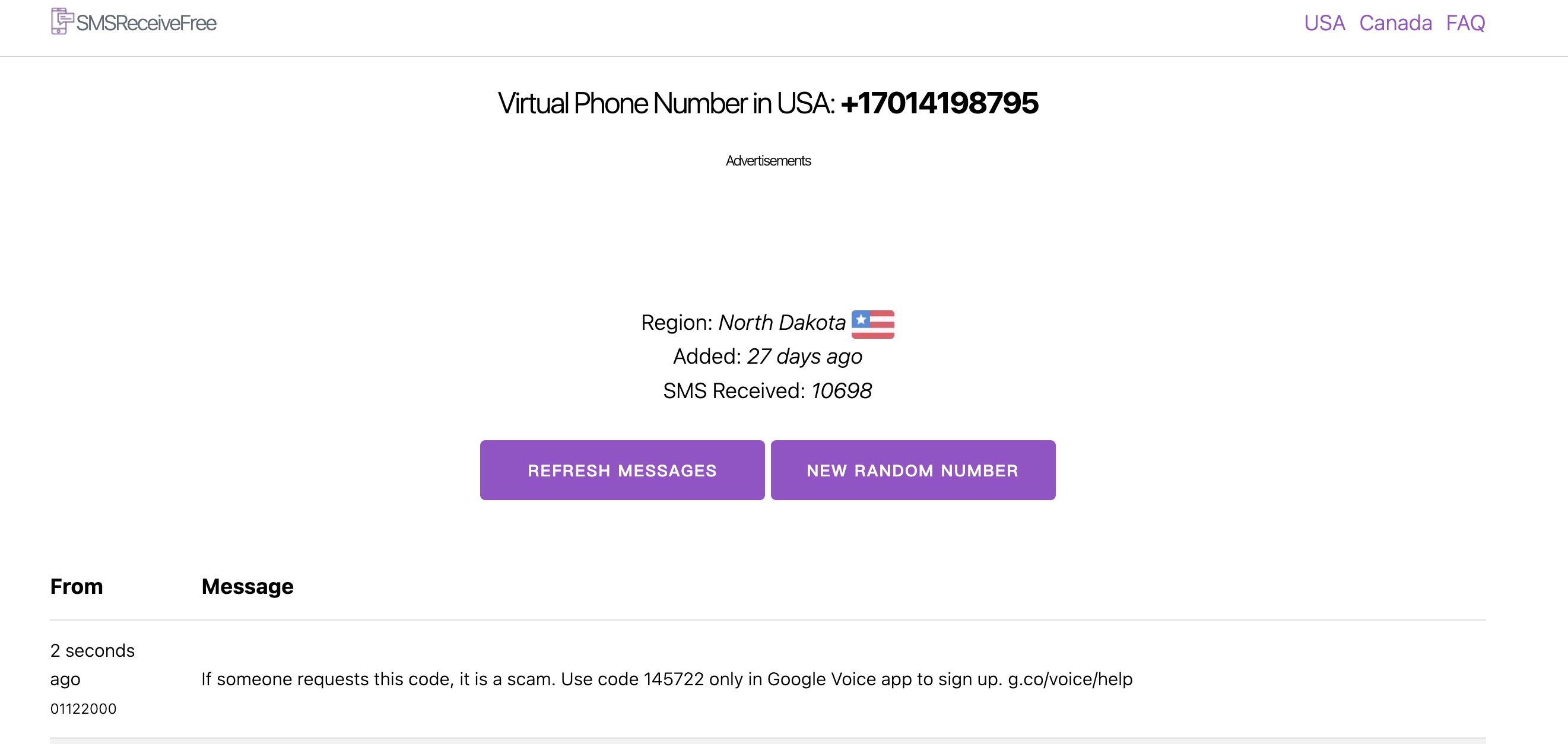Click the Message column header
The height and width of the screenshot is (744, 1568).
pyautogui.click(x=247, y=586)
